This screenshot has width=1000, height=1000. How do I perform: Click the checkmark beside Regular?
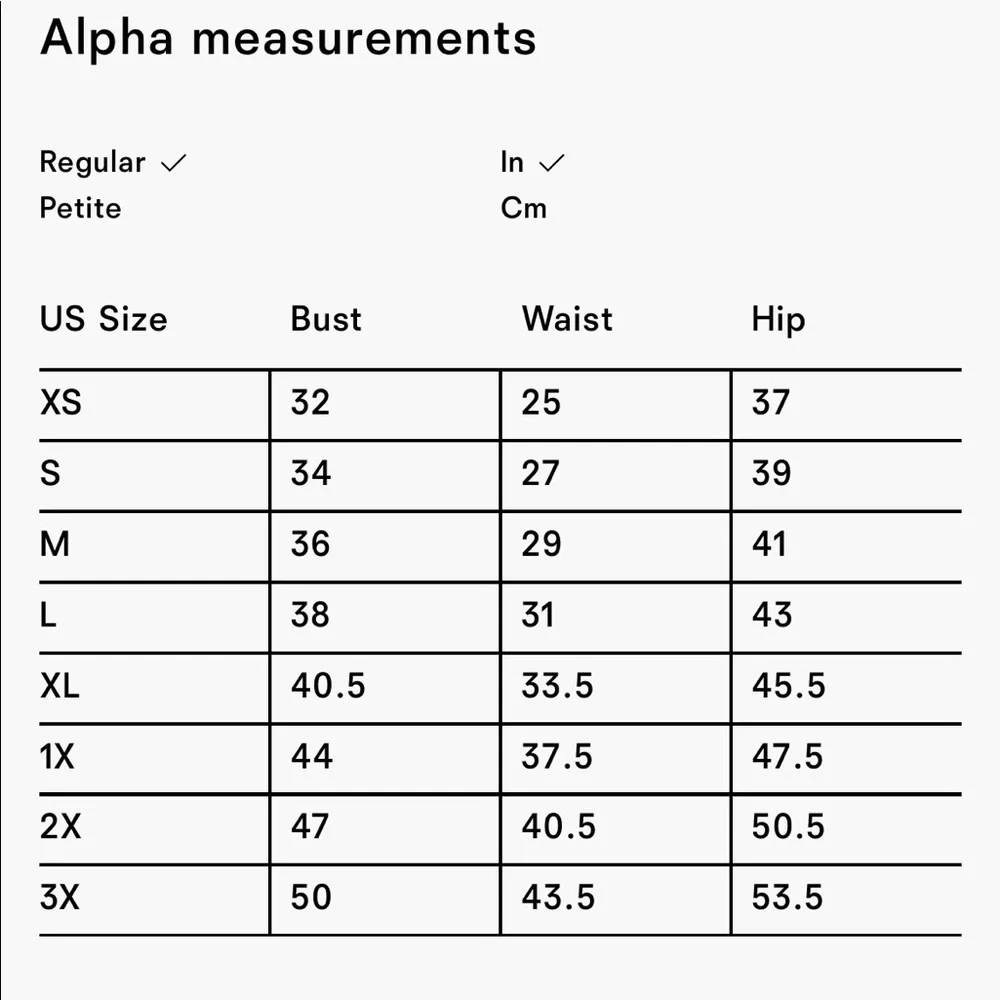point(174,163)
